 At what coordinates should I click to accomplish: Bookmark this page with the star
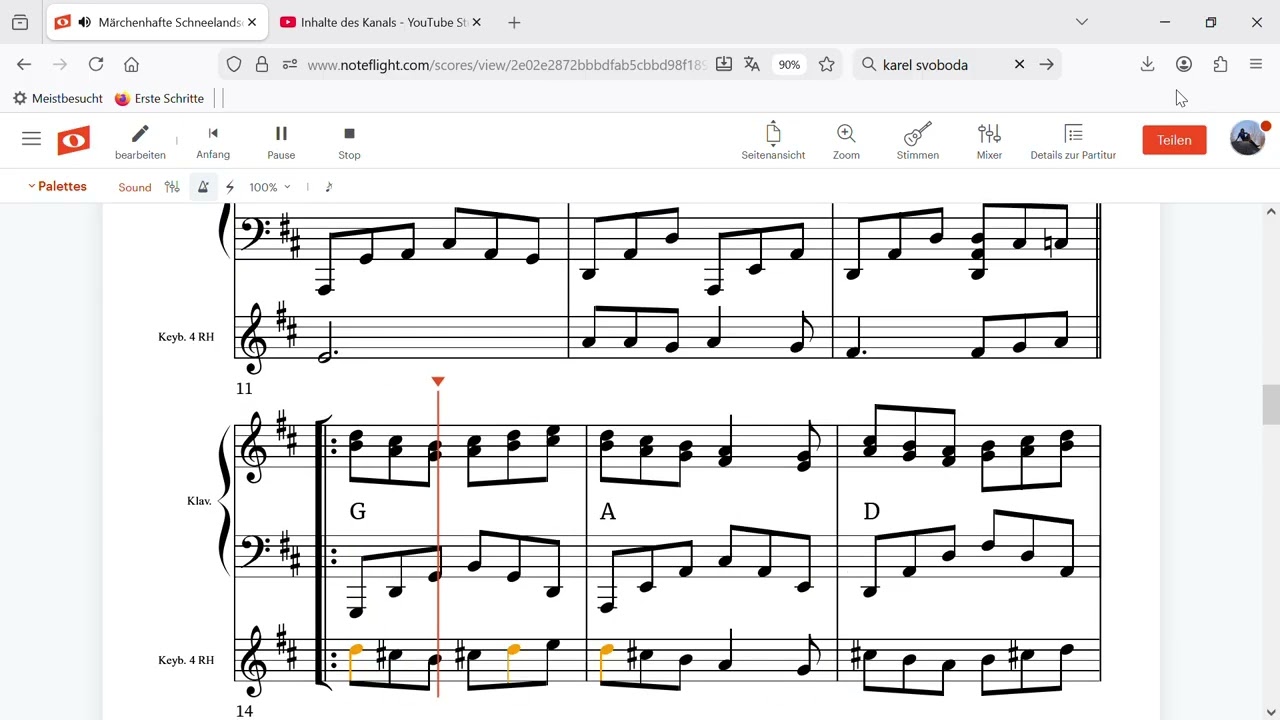tap(826, 64)
